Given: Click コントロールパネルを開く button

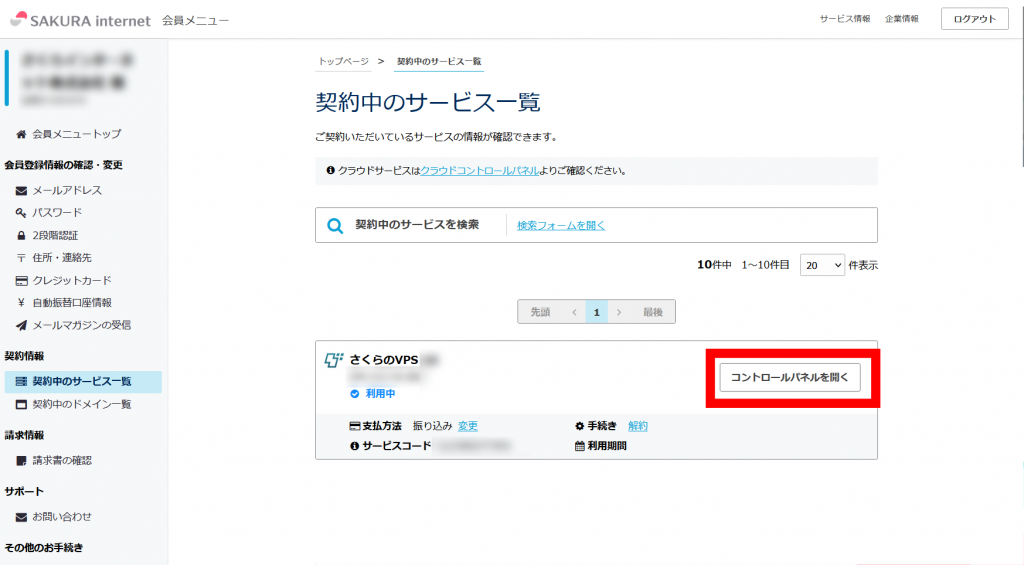Looking at the screenshot, I should click(x=790, y=377).
